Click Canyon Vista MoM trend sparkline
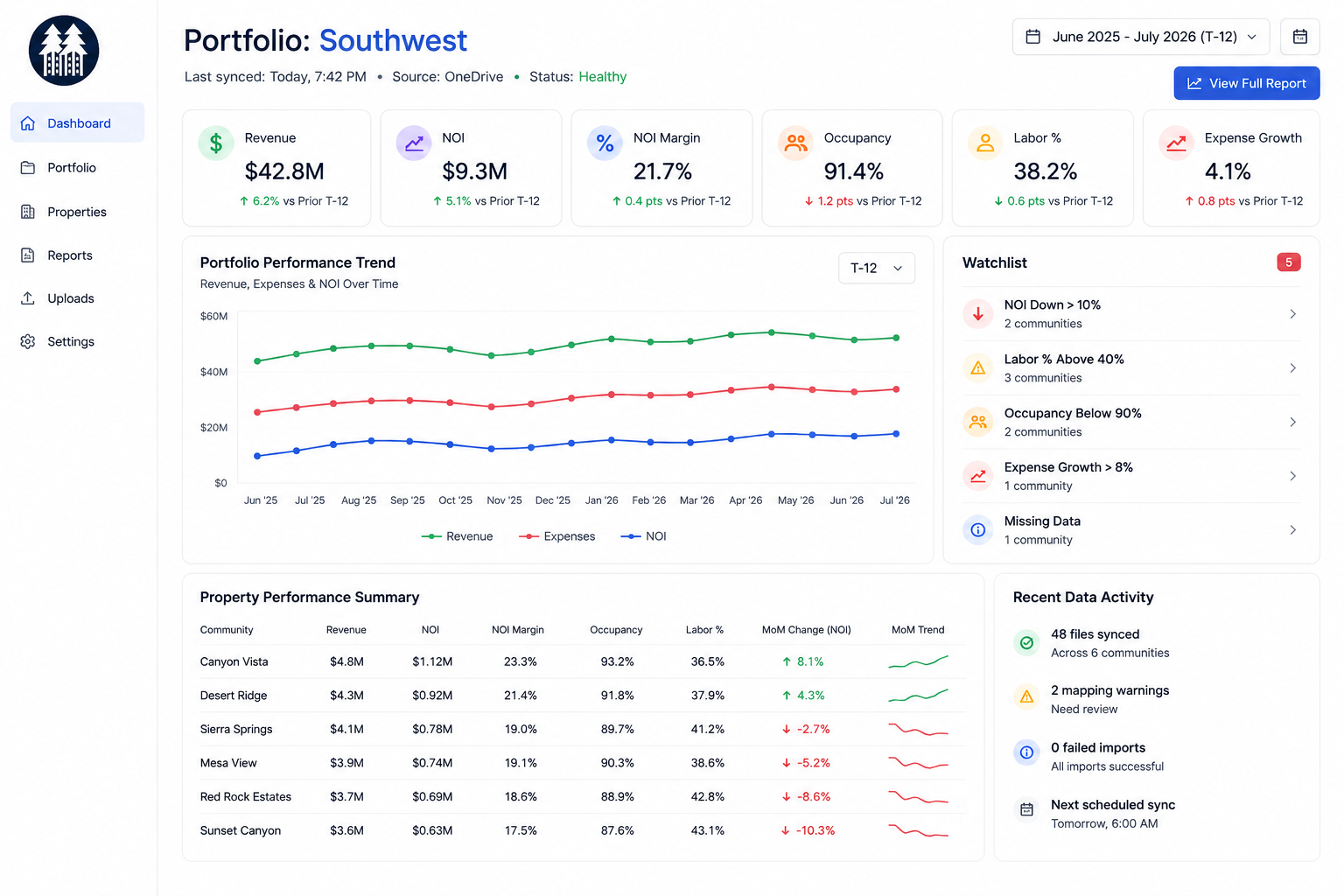 (x=918, y=661)
